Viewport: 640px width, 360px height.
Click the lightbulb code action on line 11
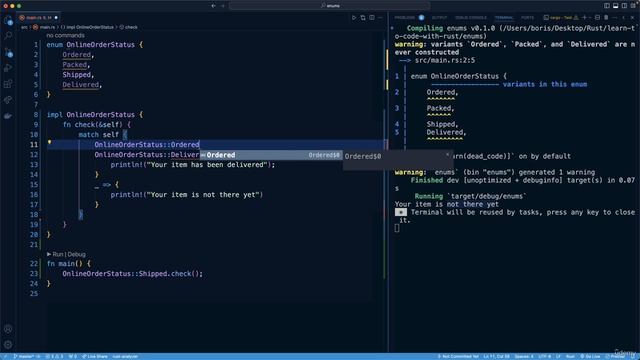point(49,142)
